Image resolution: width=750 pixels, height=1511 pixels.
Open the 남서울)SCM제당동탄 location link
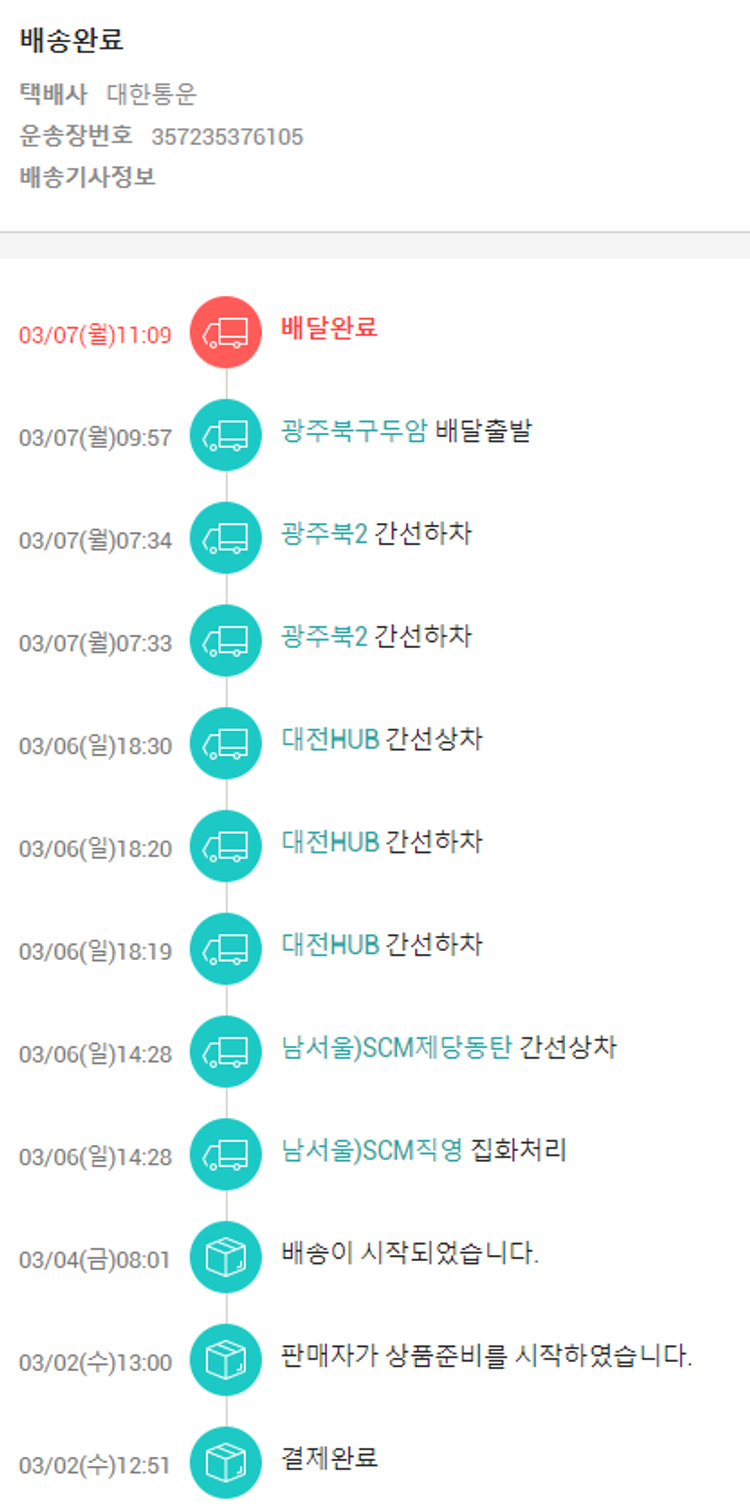click(x=397, y=1047)
